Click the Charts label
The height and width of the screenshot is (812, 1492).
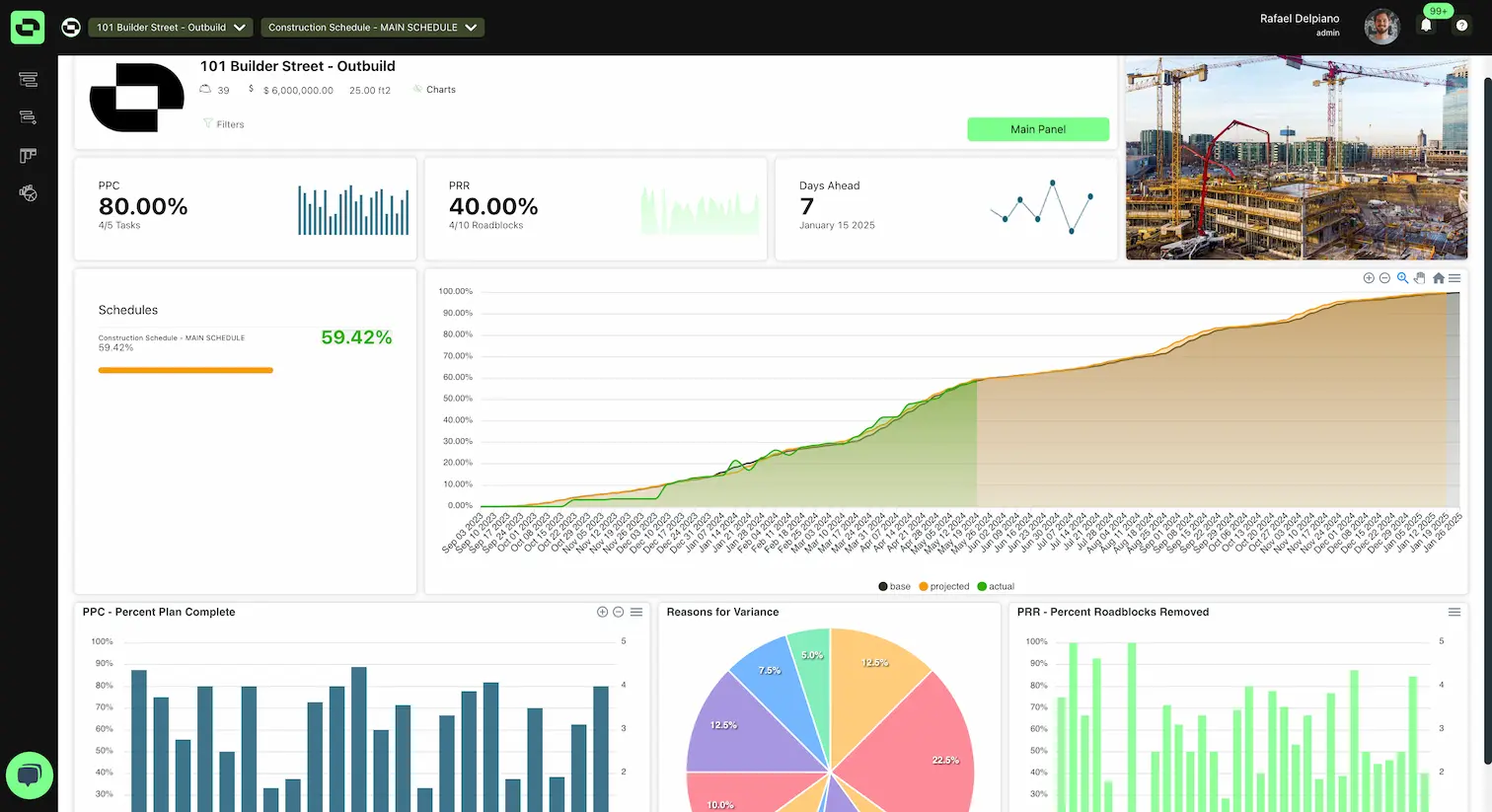[x=441, y=90]
